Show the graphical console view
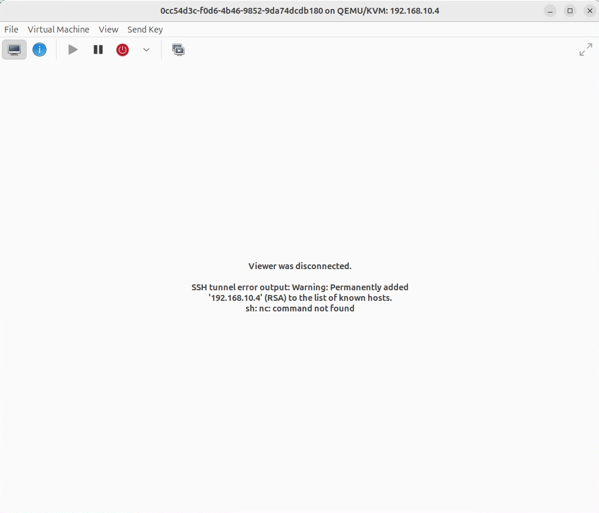The image size is (599, 513). click(x=14, y=50)
